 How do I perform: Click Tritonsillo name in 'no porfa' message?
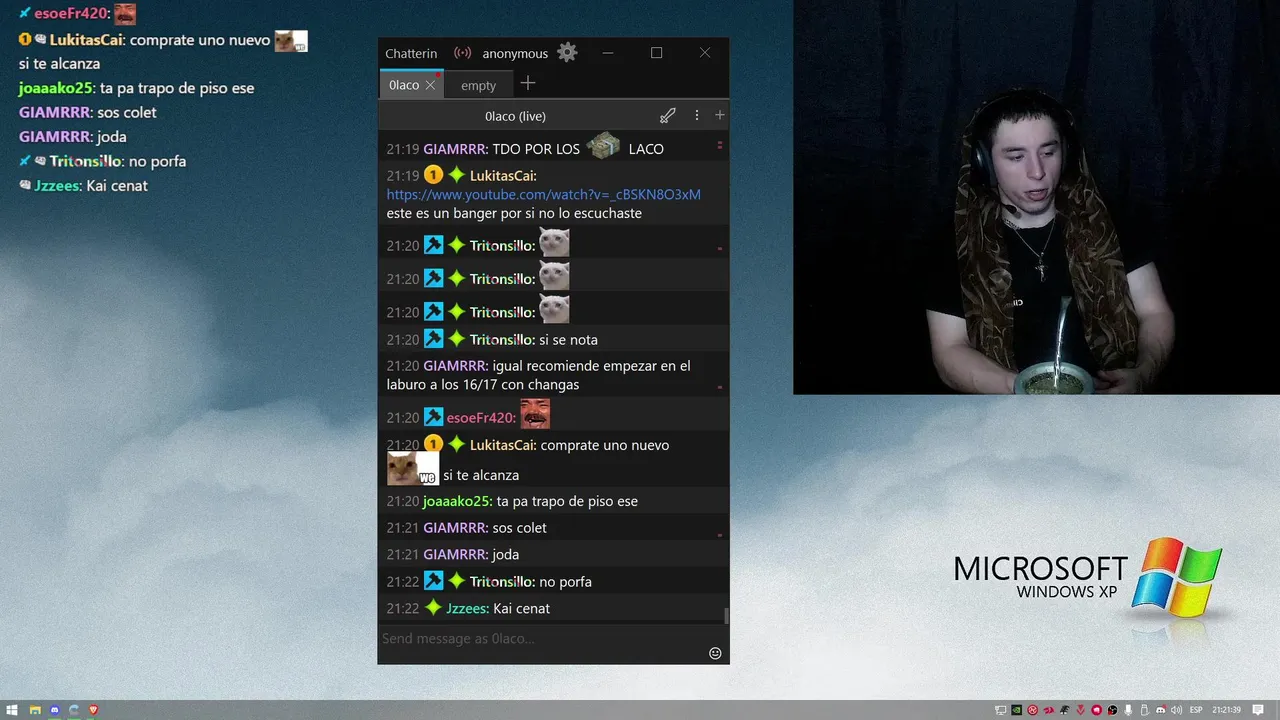502,582
